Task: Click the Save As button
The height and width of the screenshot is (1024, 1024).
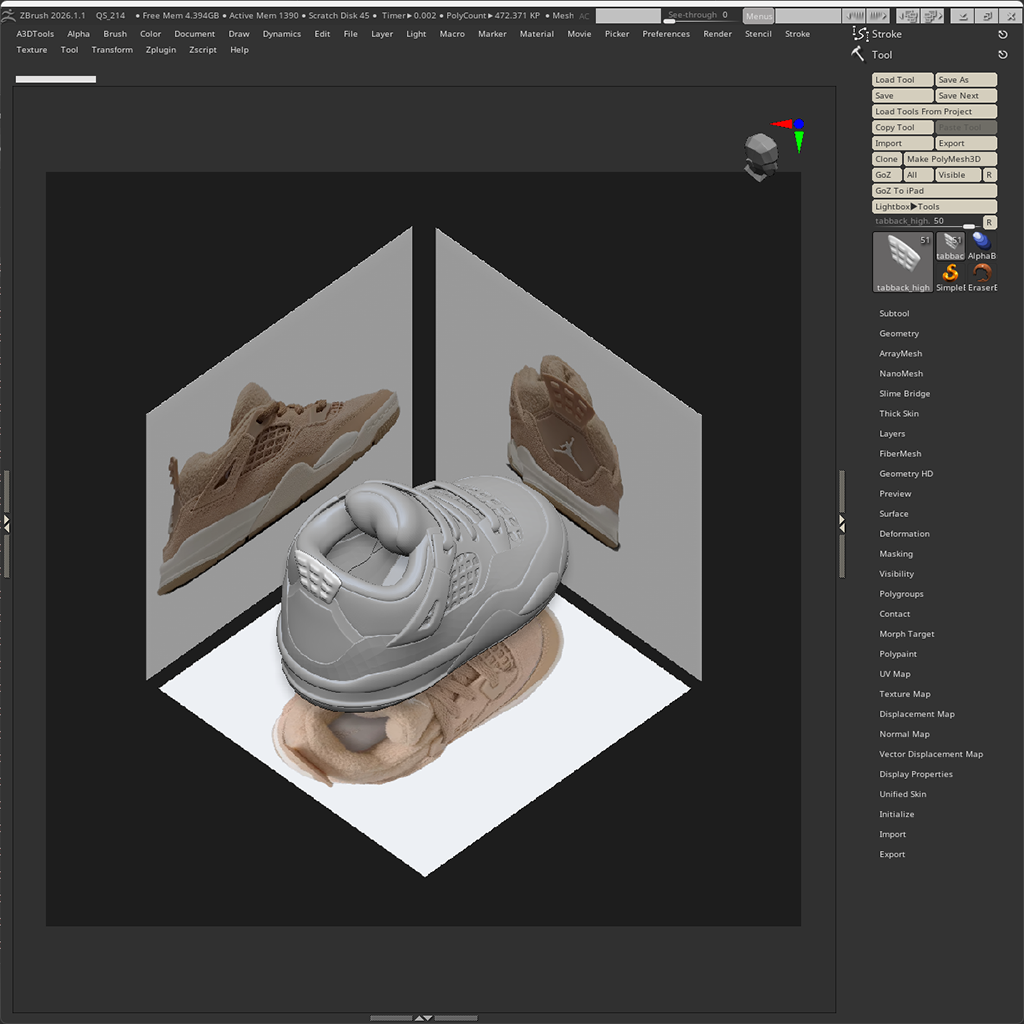Action: pyautogui.click(x=966, y=80)
